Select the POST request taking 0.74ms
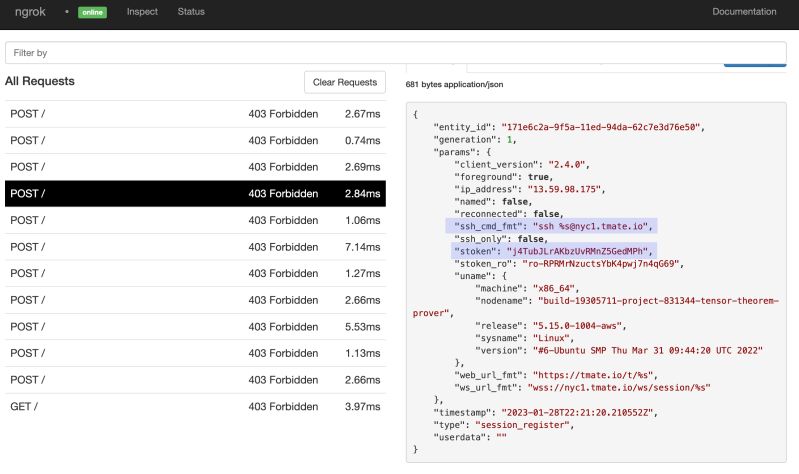Viewport: 799px width, 474px height. click(195, 141)
